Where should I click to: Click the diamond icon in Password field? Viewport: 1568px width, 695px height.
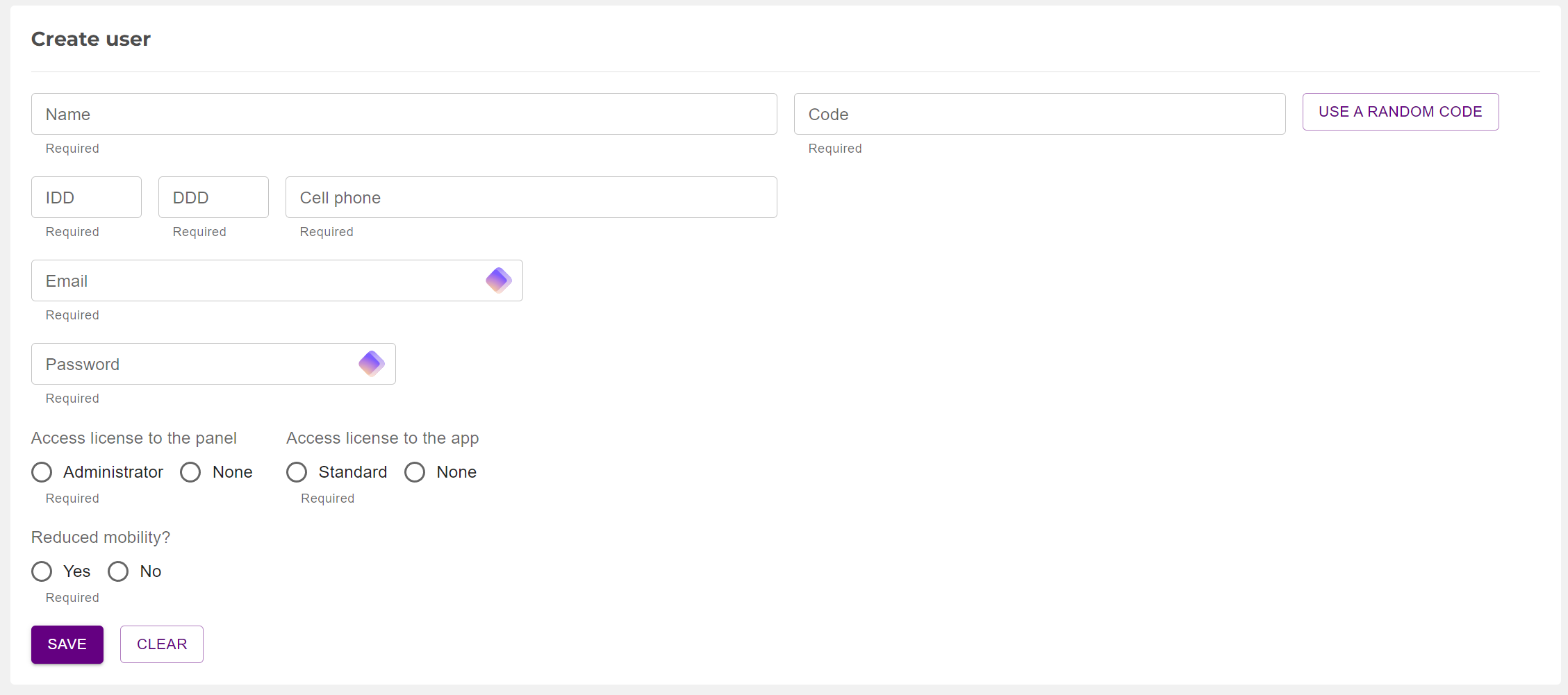[371, 364]
